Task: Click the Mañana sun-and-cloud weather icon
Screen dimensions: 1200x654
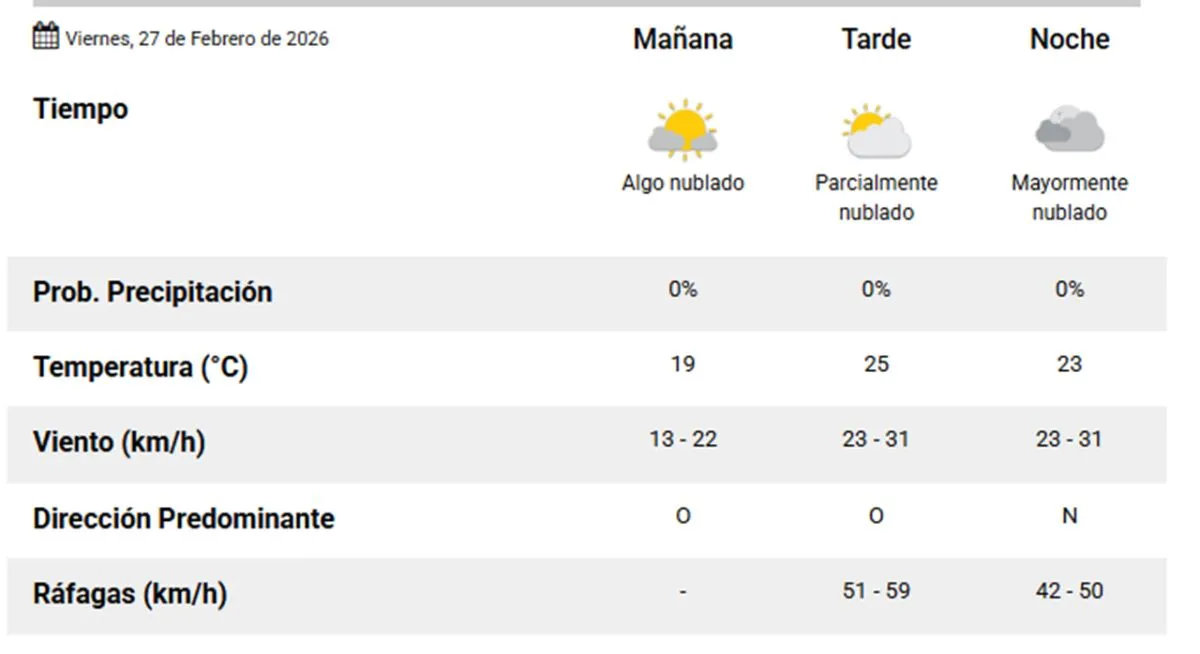Action: [x=683, y=130]
